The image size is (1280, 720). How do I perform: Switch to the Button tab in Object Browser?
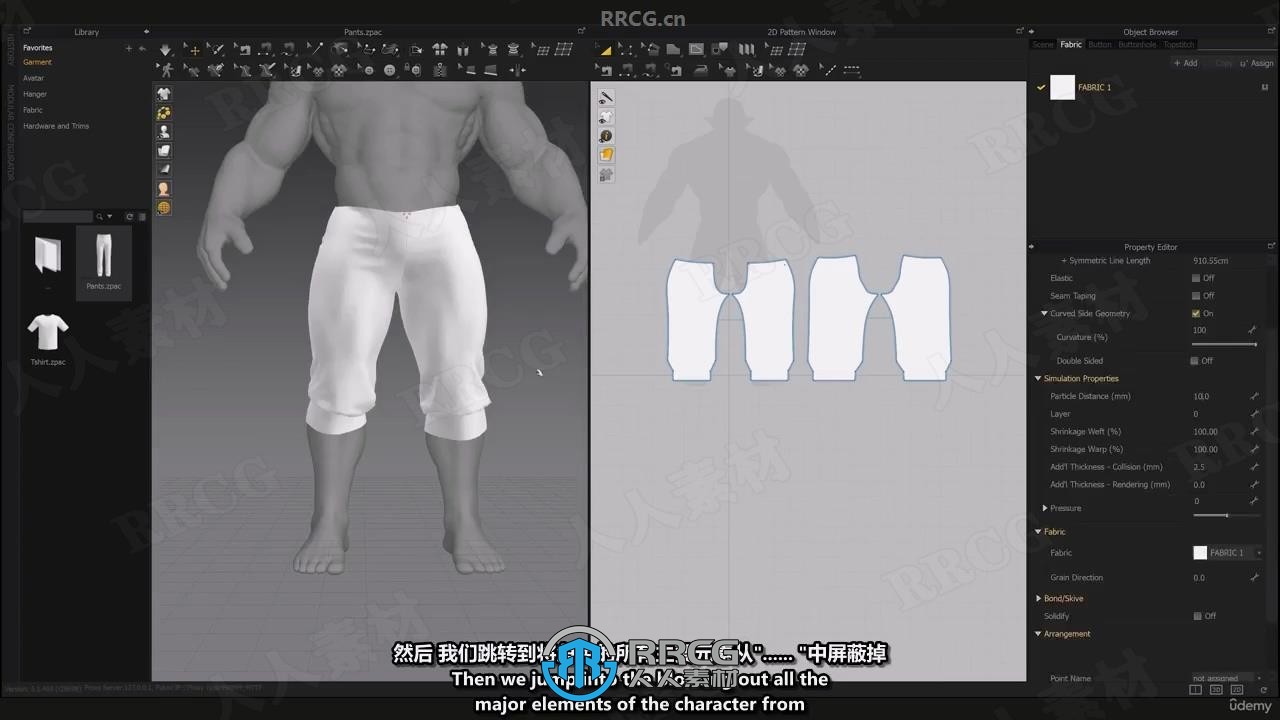click(1100, 44)
